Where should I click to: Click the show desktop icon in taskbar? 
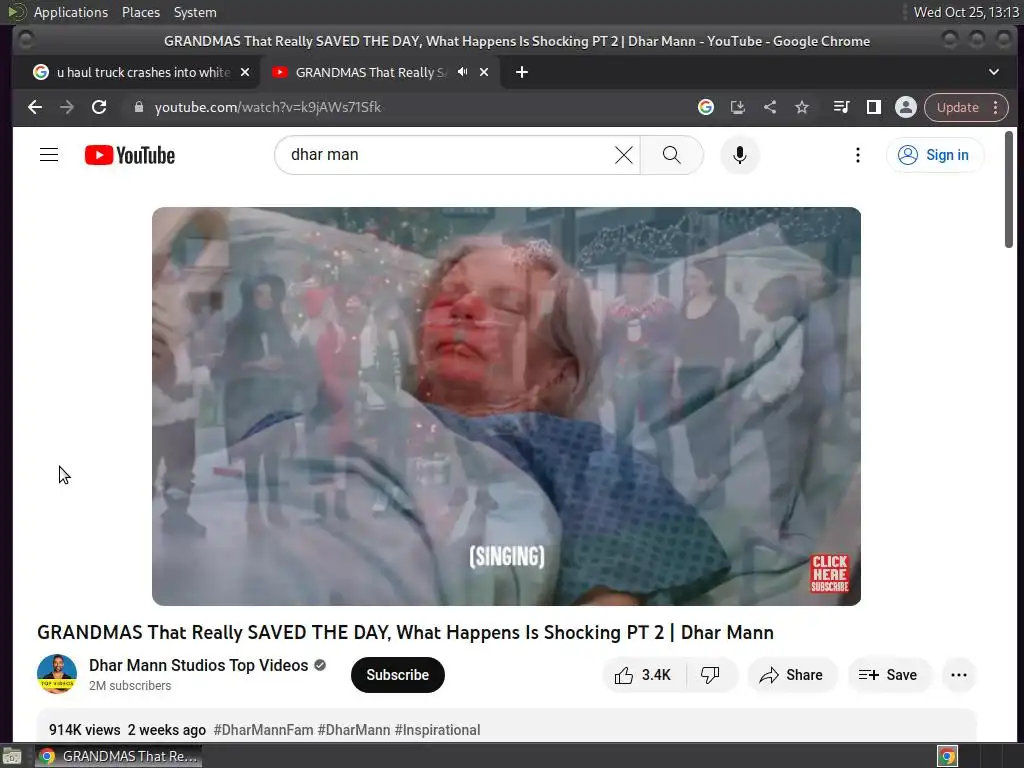(x=12, y=756)
